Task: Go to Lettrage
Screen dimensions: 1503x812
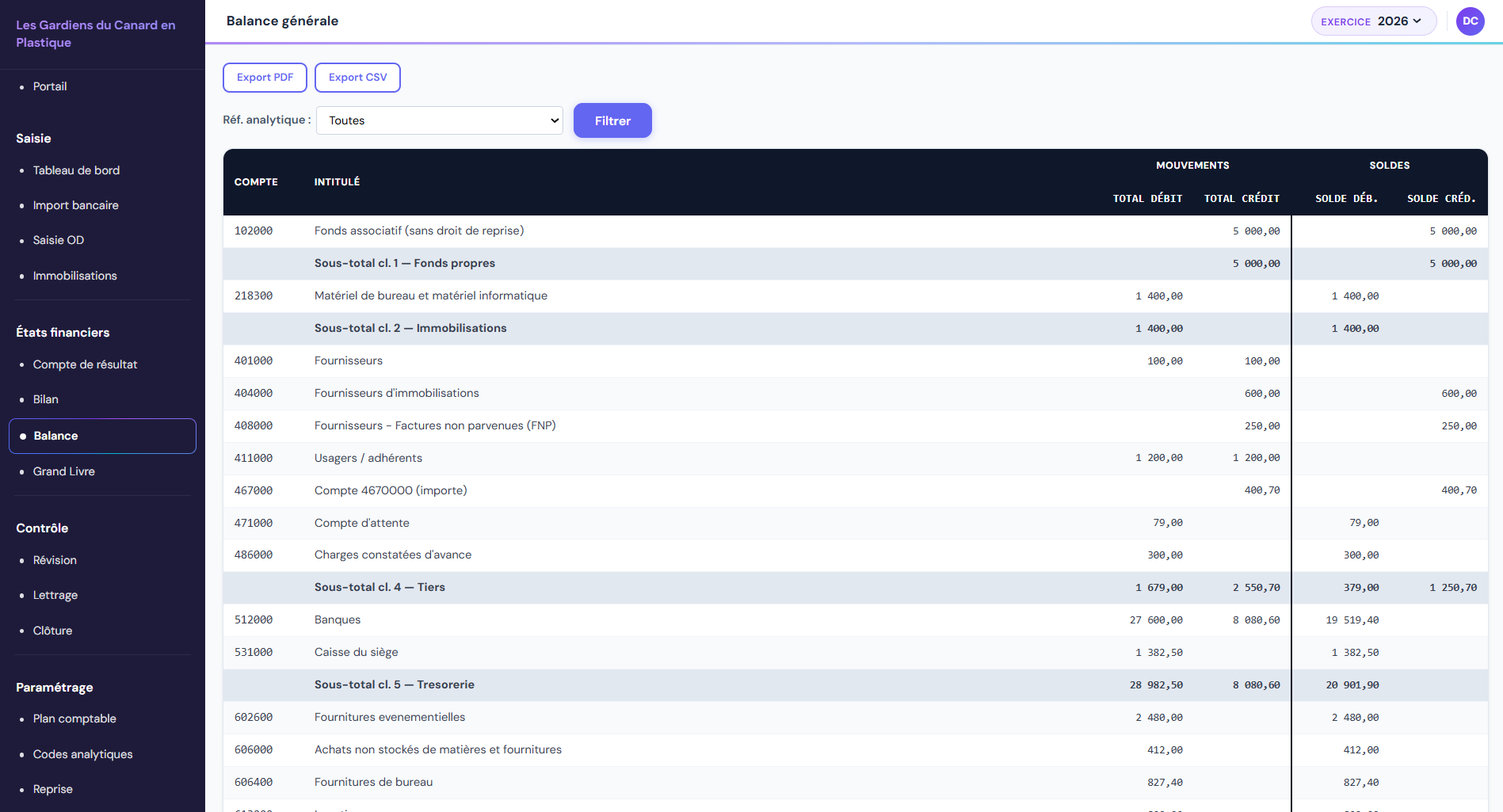Action: coord(55,595)
